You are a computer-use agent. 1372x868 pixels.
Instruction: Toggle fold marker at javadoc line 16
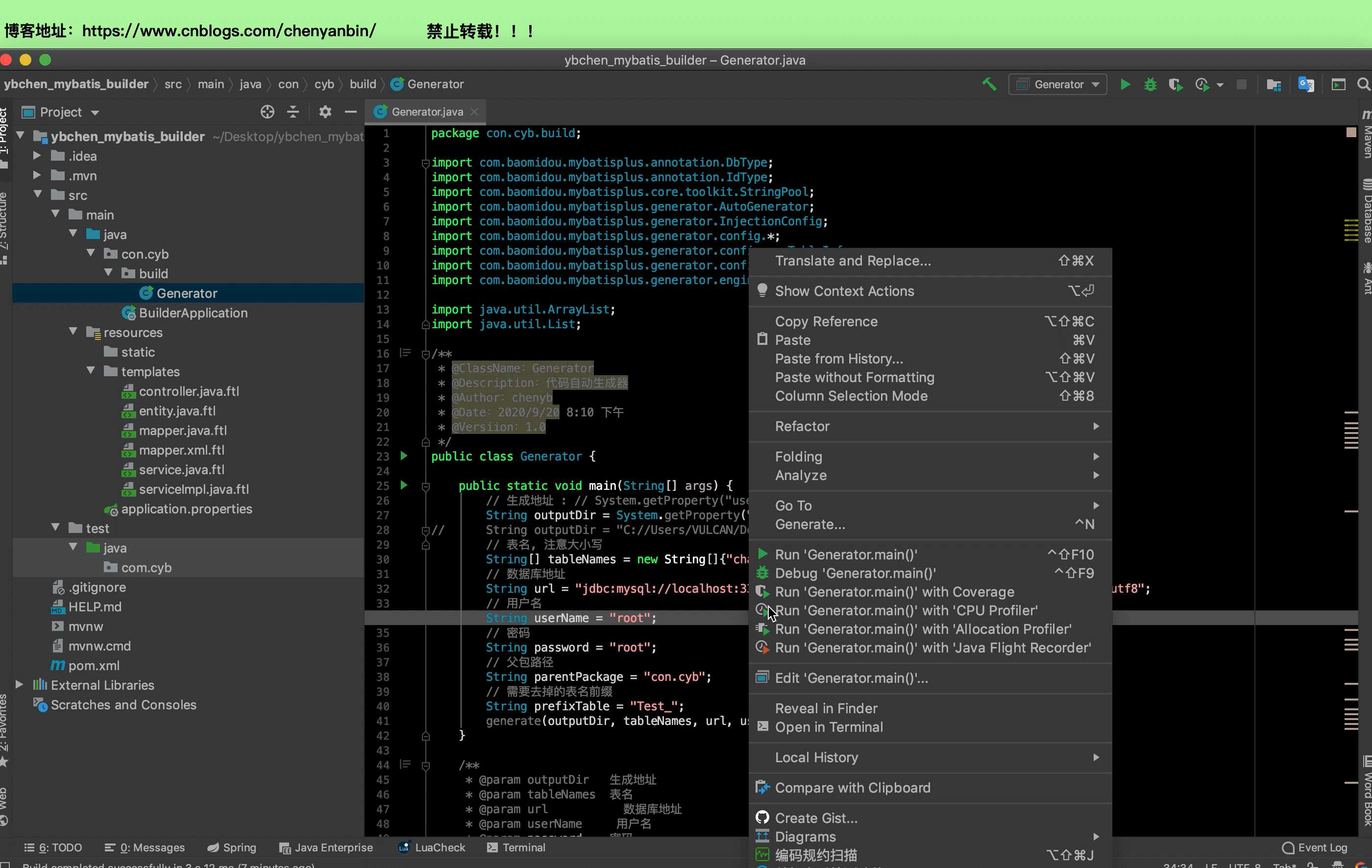tap(425, 354)
